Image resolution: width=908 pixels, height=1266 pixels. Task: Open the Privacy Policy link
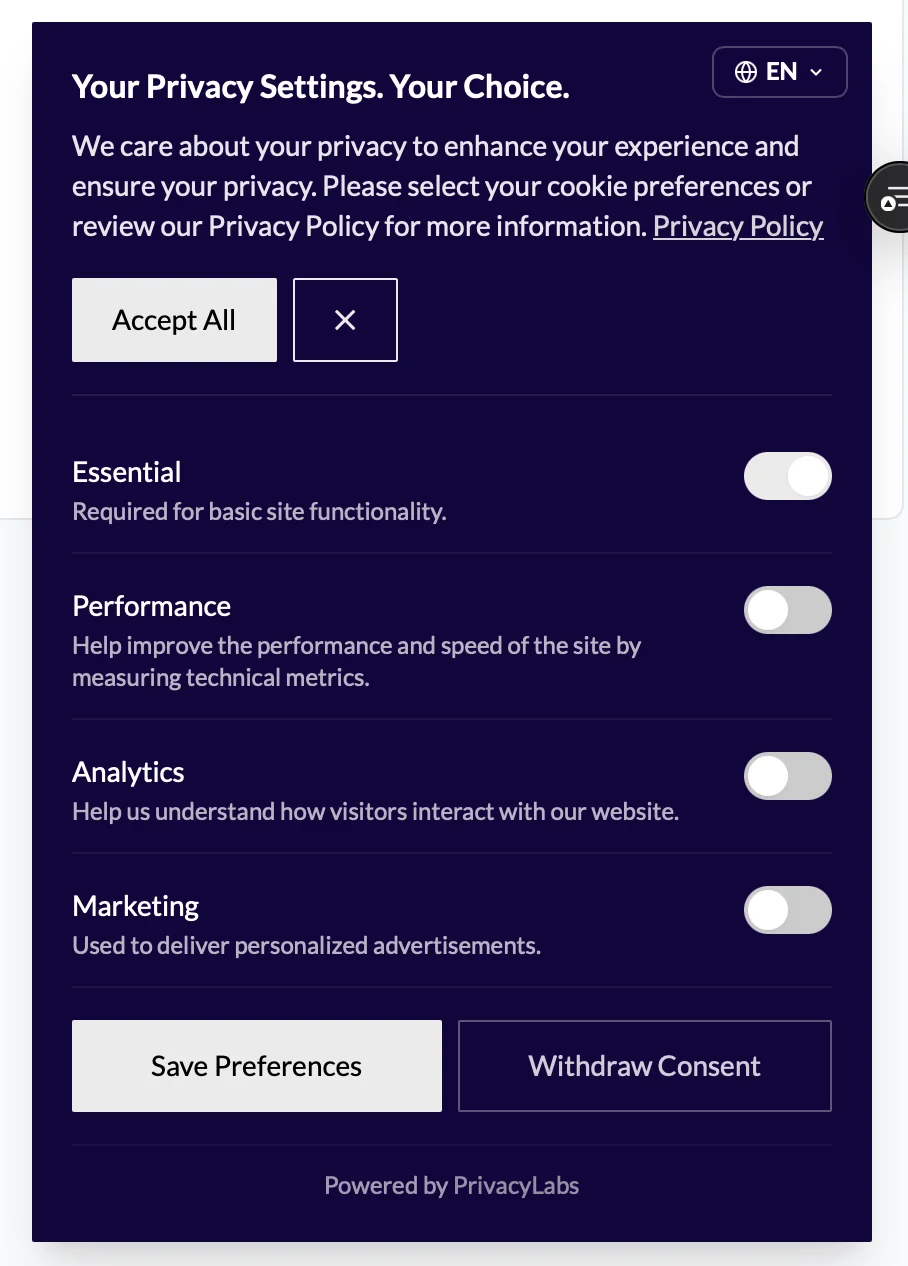738,226
